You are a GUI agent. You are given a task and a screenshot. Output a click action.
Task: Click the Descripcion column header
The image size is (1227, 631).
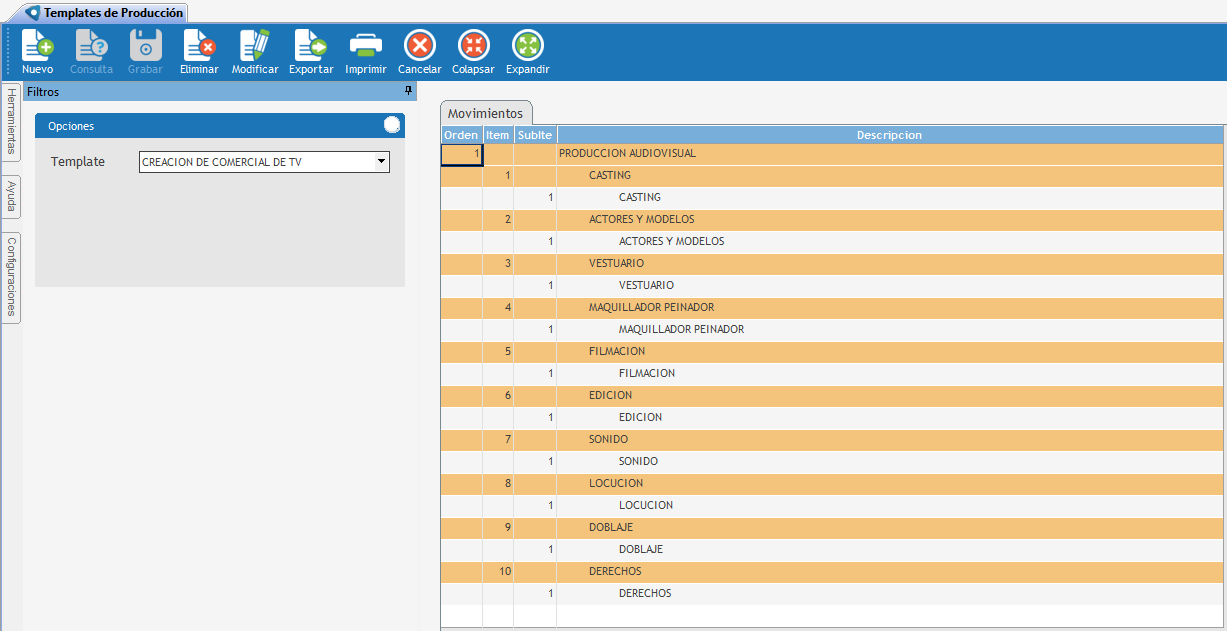[x=889, y=135]
